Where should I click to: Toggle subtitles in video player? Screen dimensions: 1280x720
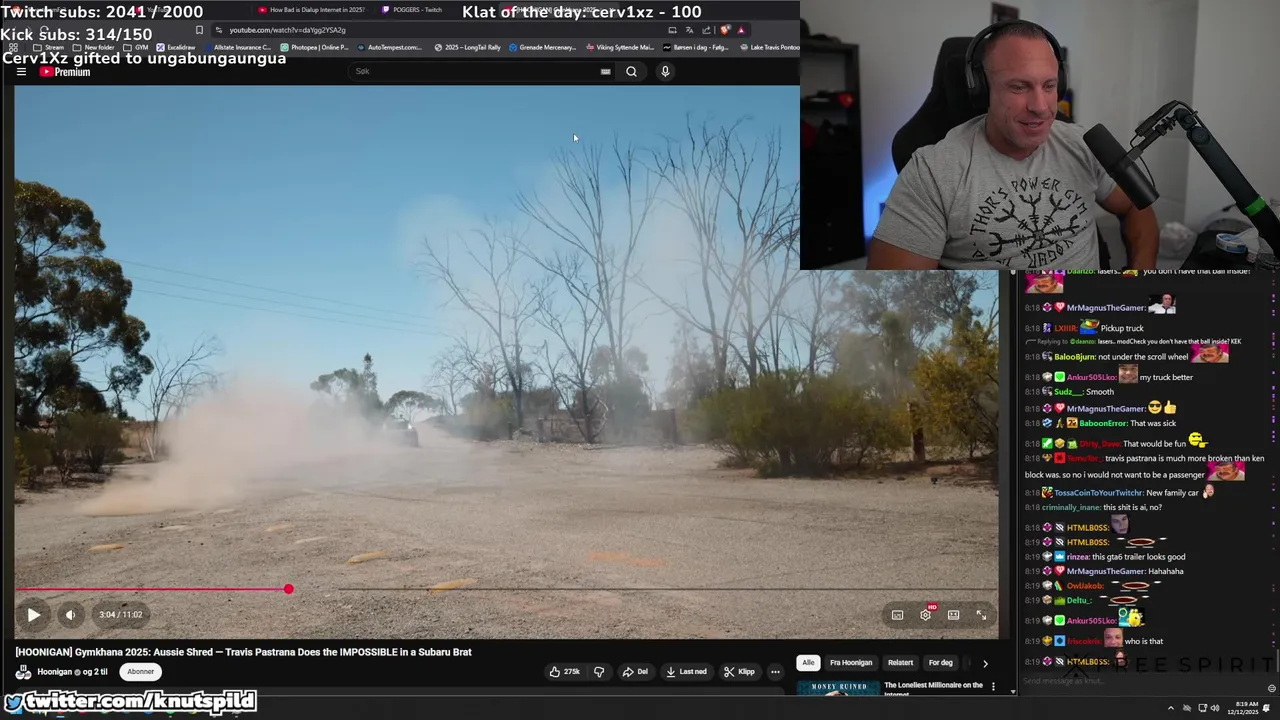point(897,615)
